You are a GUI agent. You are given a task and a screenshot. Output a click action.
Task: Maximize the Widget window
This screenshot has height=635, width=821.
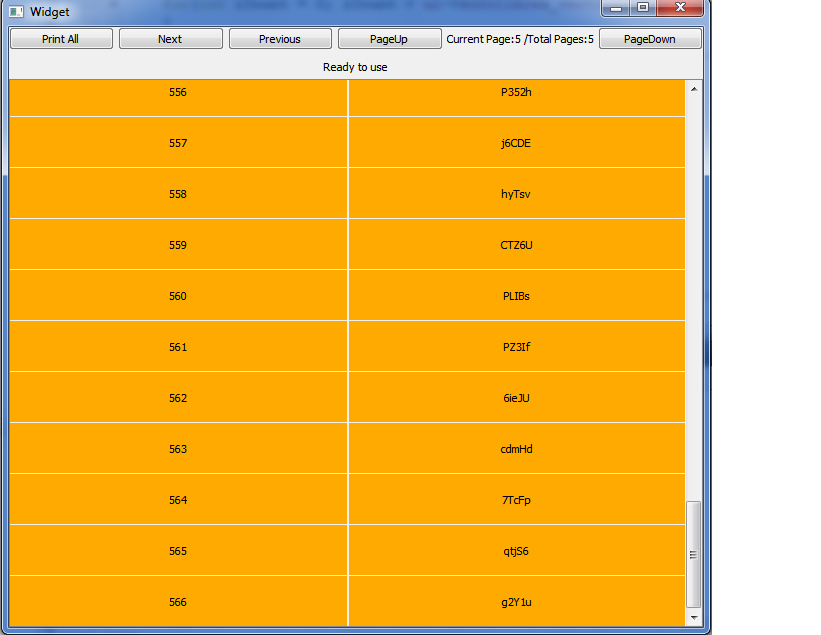point(643,9)
